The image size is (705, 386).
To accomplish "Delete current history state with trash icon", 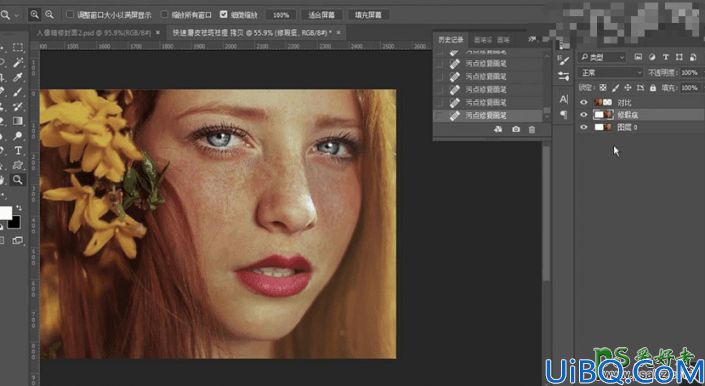I will point(532,129).
